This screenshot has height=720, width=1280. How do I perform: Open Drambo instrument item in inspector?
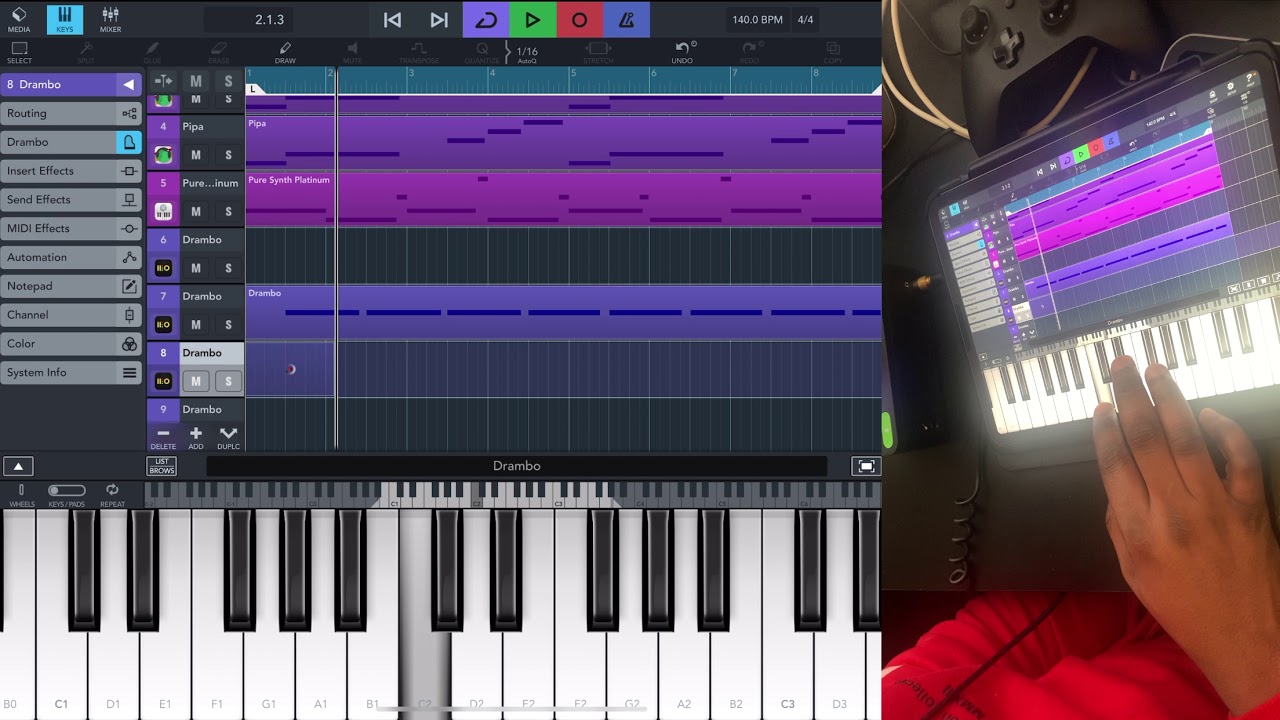click(71, 142)
